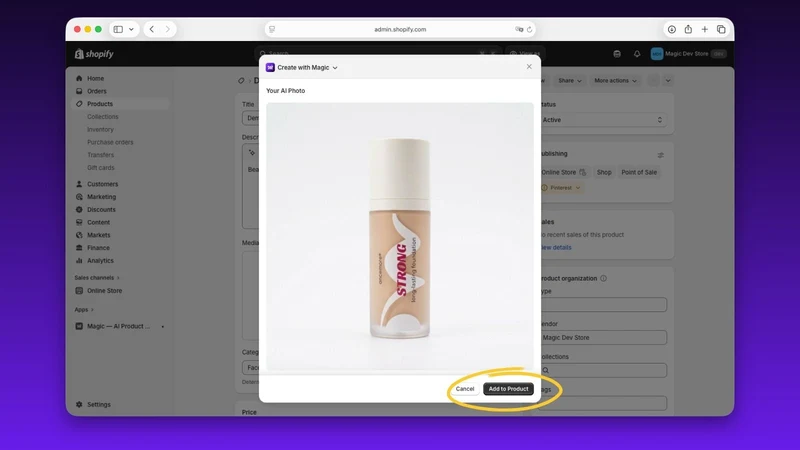Click the Add to Product button
The image size is (800, 450).
[508, 389]
